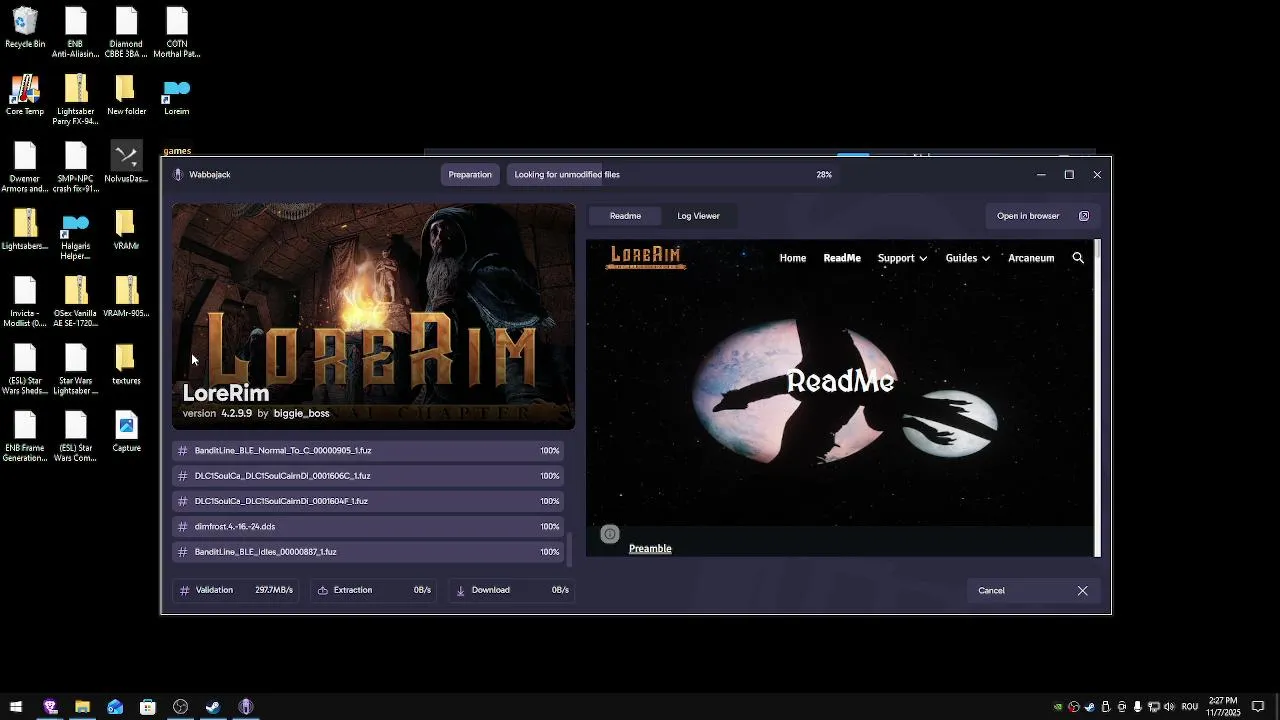Click the volume speaker tray icon
This screenshot has width=1280, height=720.
[1170, 707]
